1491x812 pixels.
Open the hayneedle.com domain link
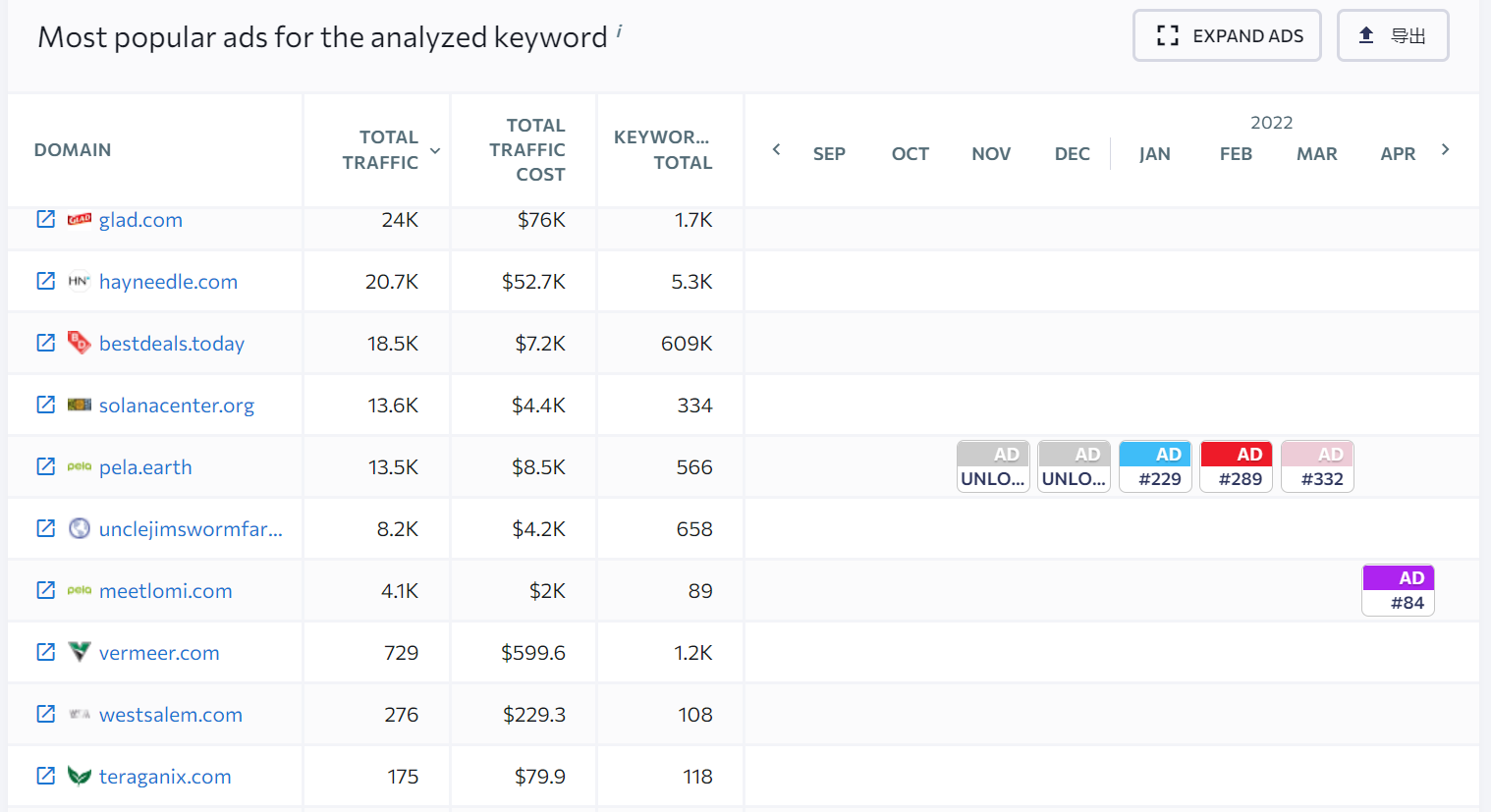pos(168,282)
